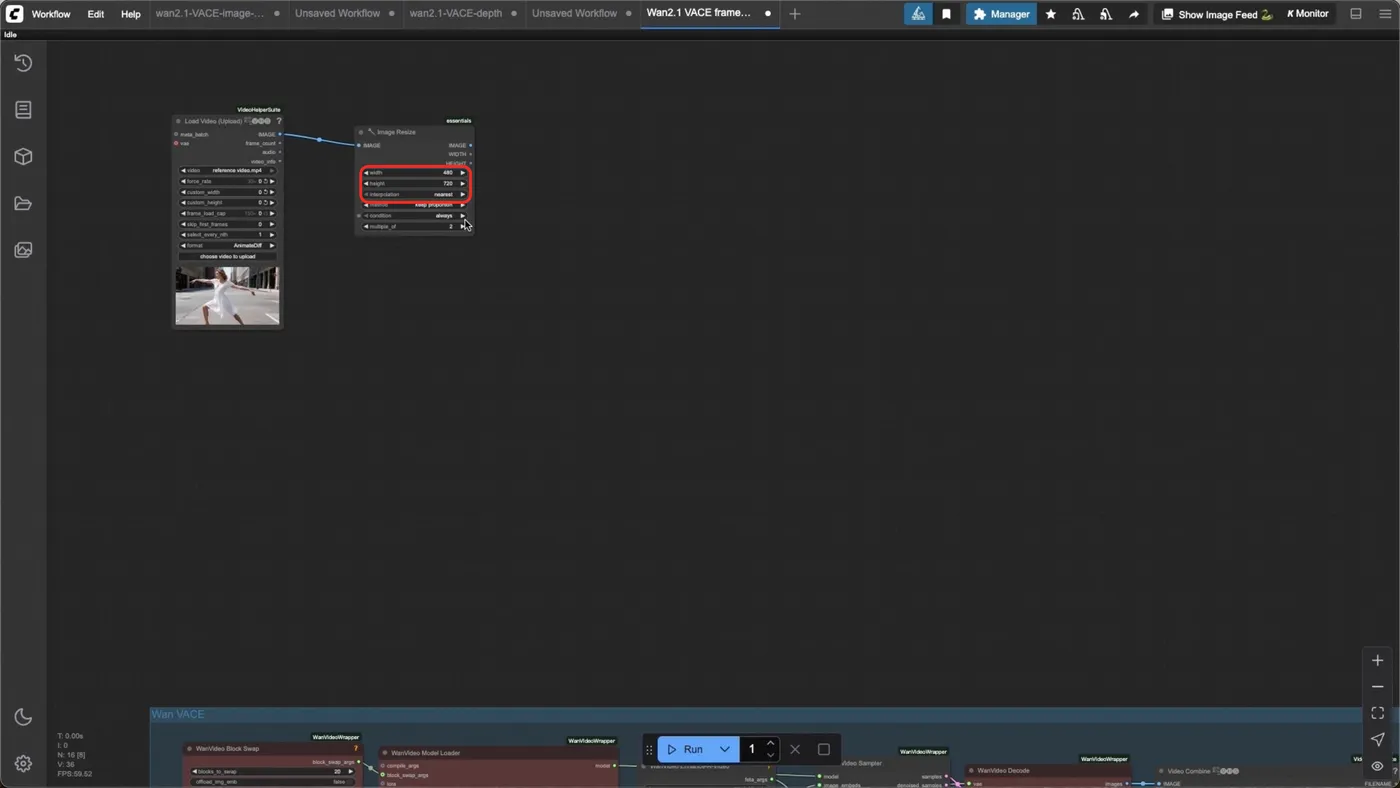Viewport: 1400px width, 788px height.
Task: Open the Edit menu
Action: pyautogui.click(x=95, y=14)
